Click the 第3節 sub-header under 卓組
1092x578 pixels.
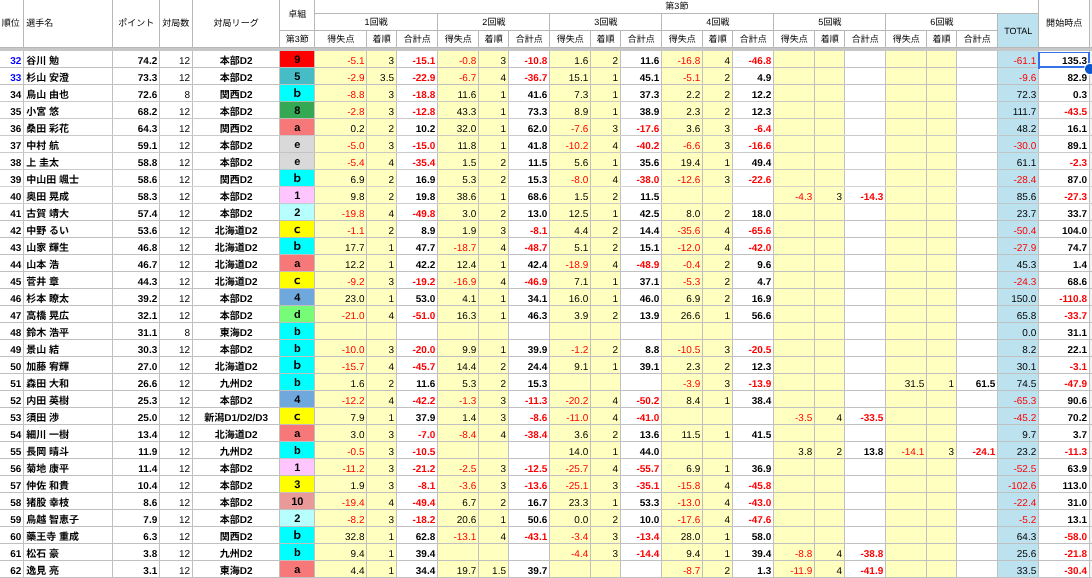pyautogui.click(x=297, y=39)
